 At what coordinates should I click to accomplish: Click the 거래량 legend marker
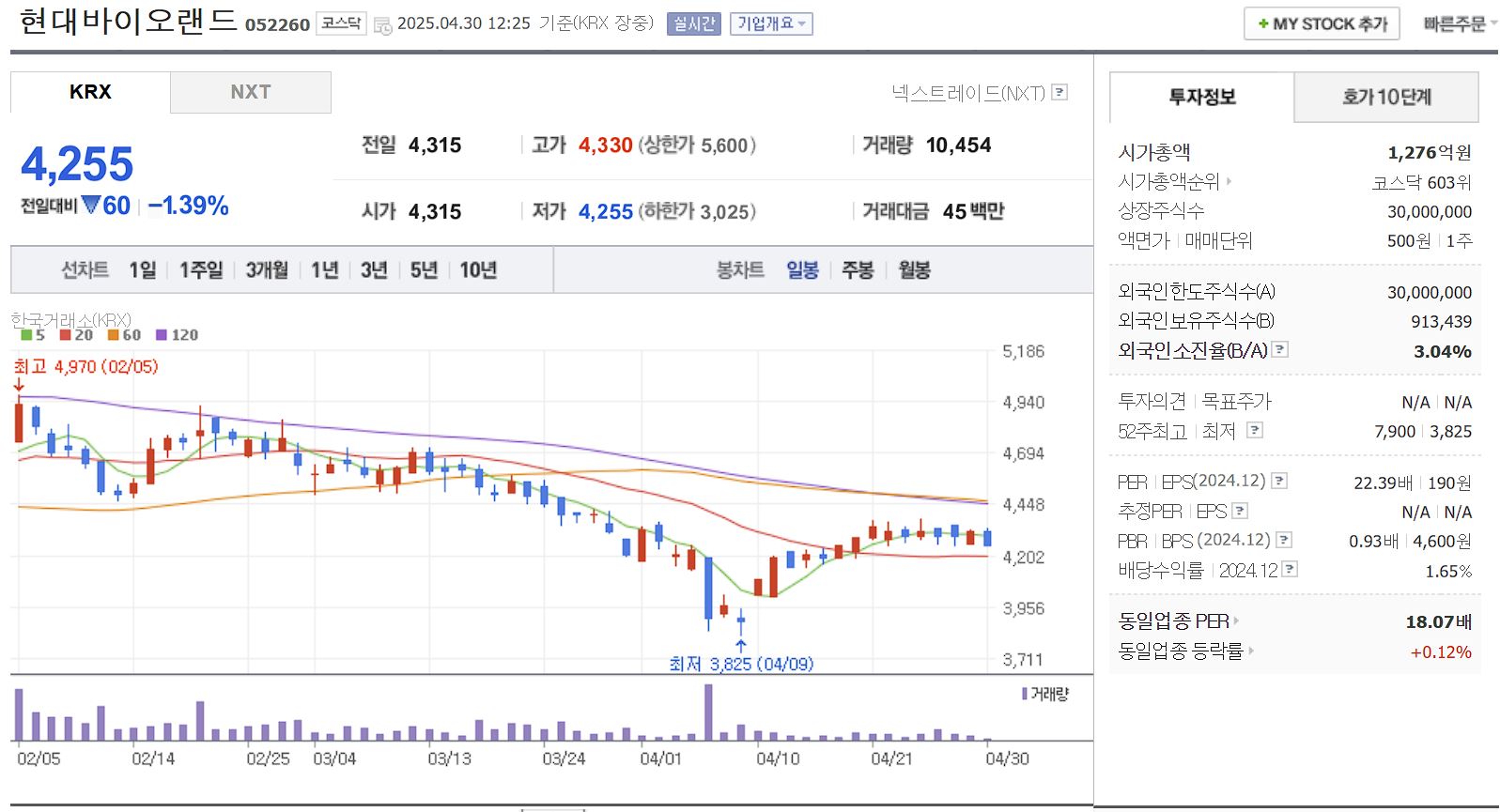pos(1025,694)
